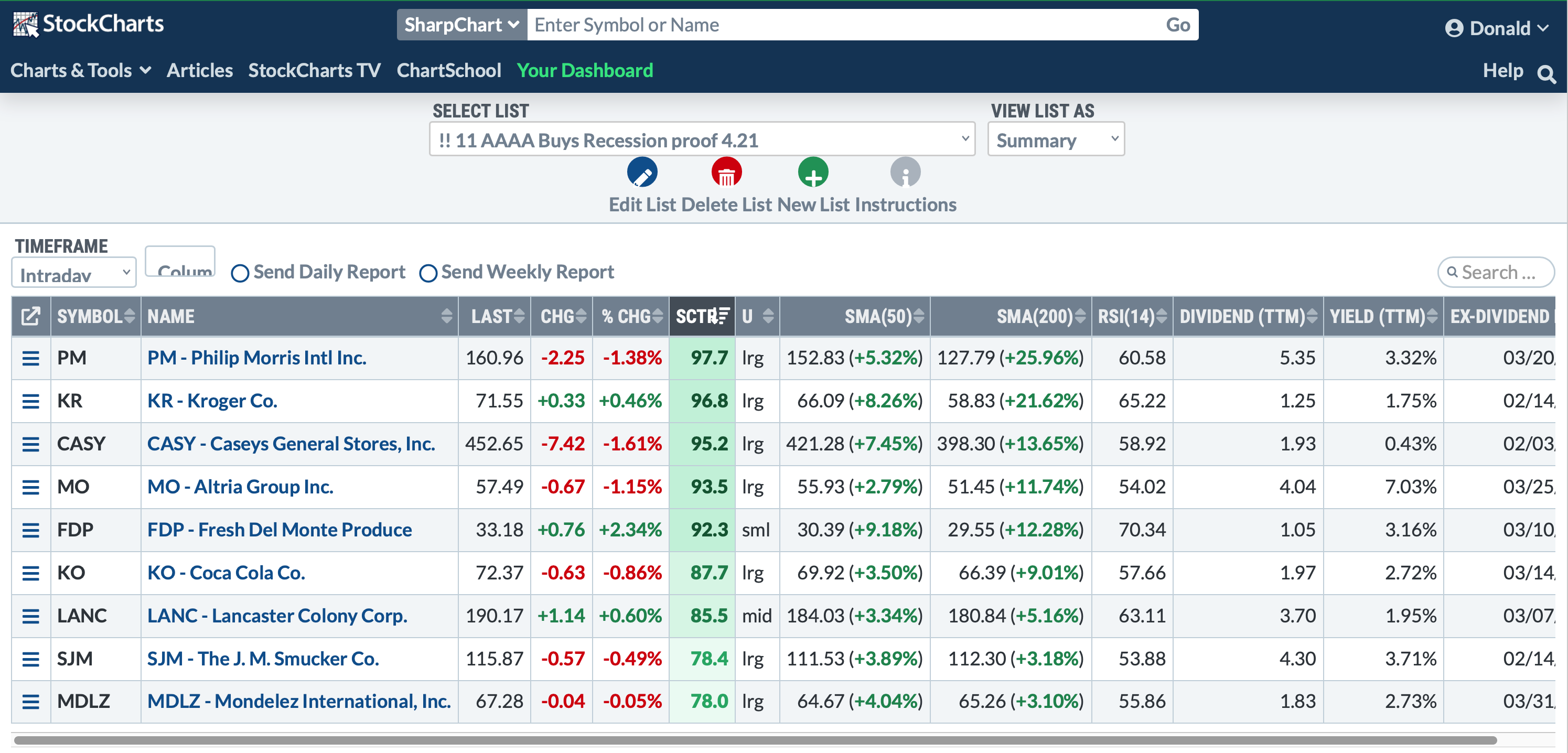
Task: Sort by YIELD (TTM) column
Action: click(x=1383, y=316)
